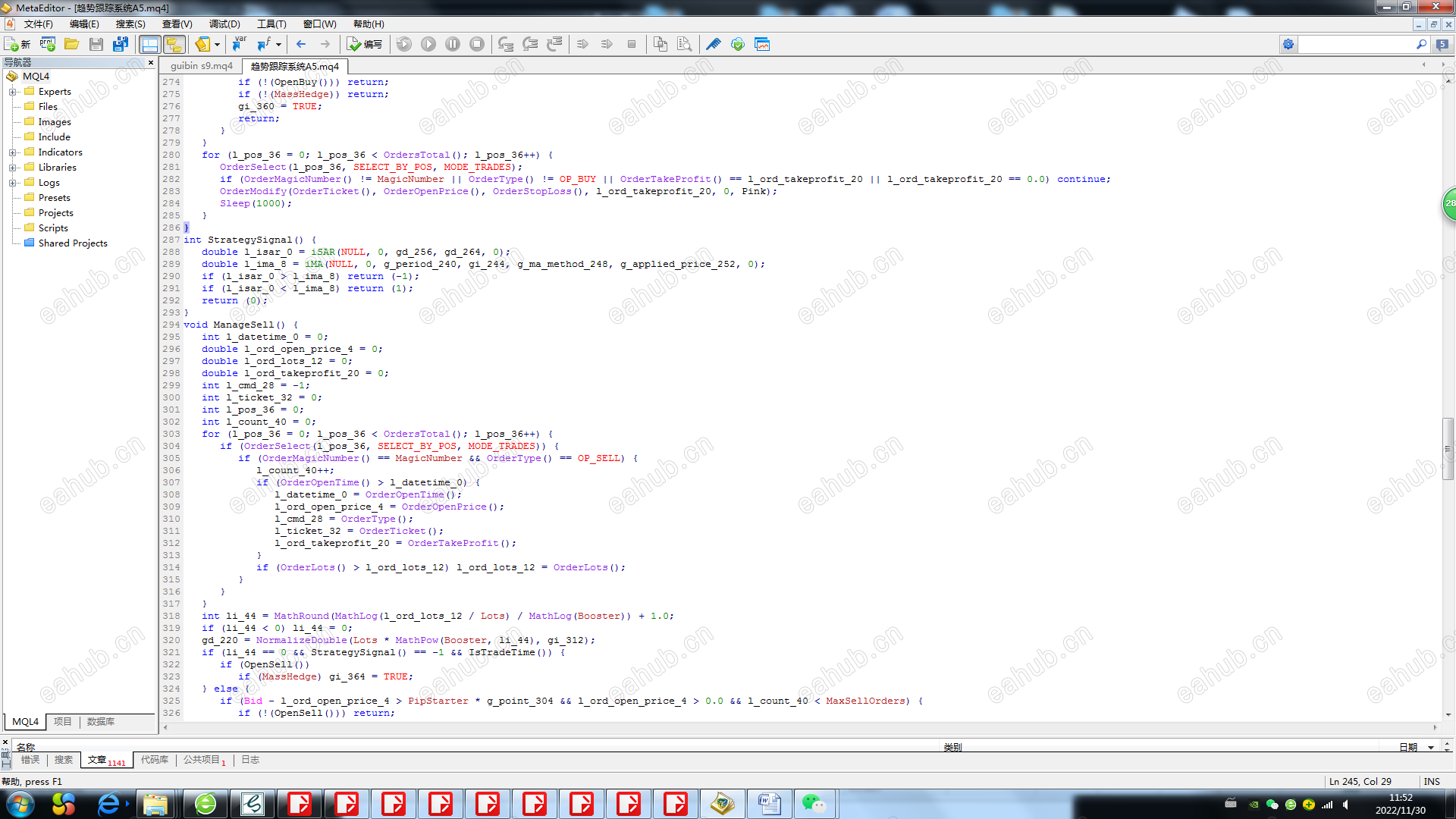Click the Save All icon
The image size is (1456, 819).
[120, 44]
